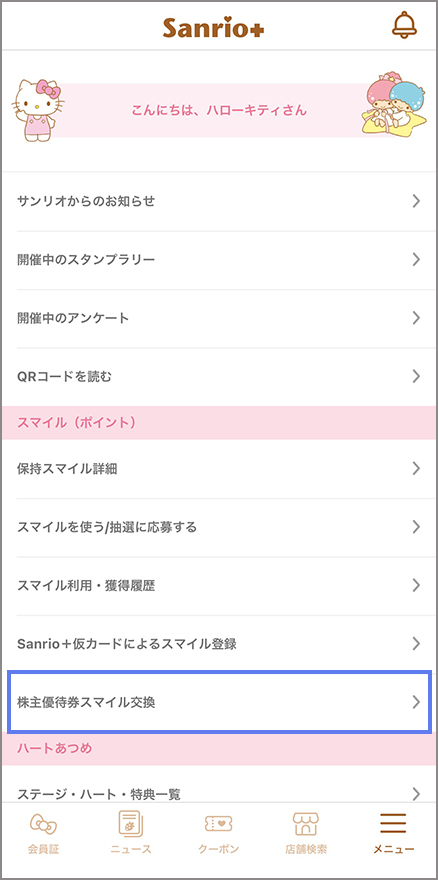Open the ニュース newspaper icon
The height and width of the screenshot is (880, 438).
pos(131,823)
